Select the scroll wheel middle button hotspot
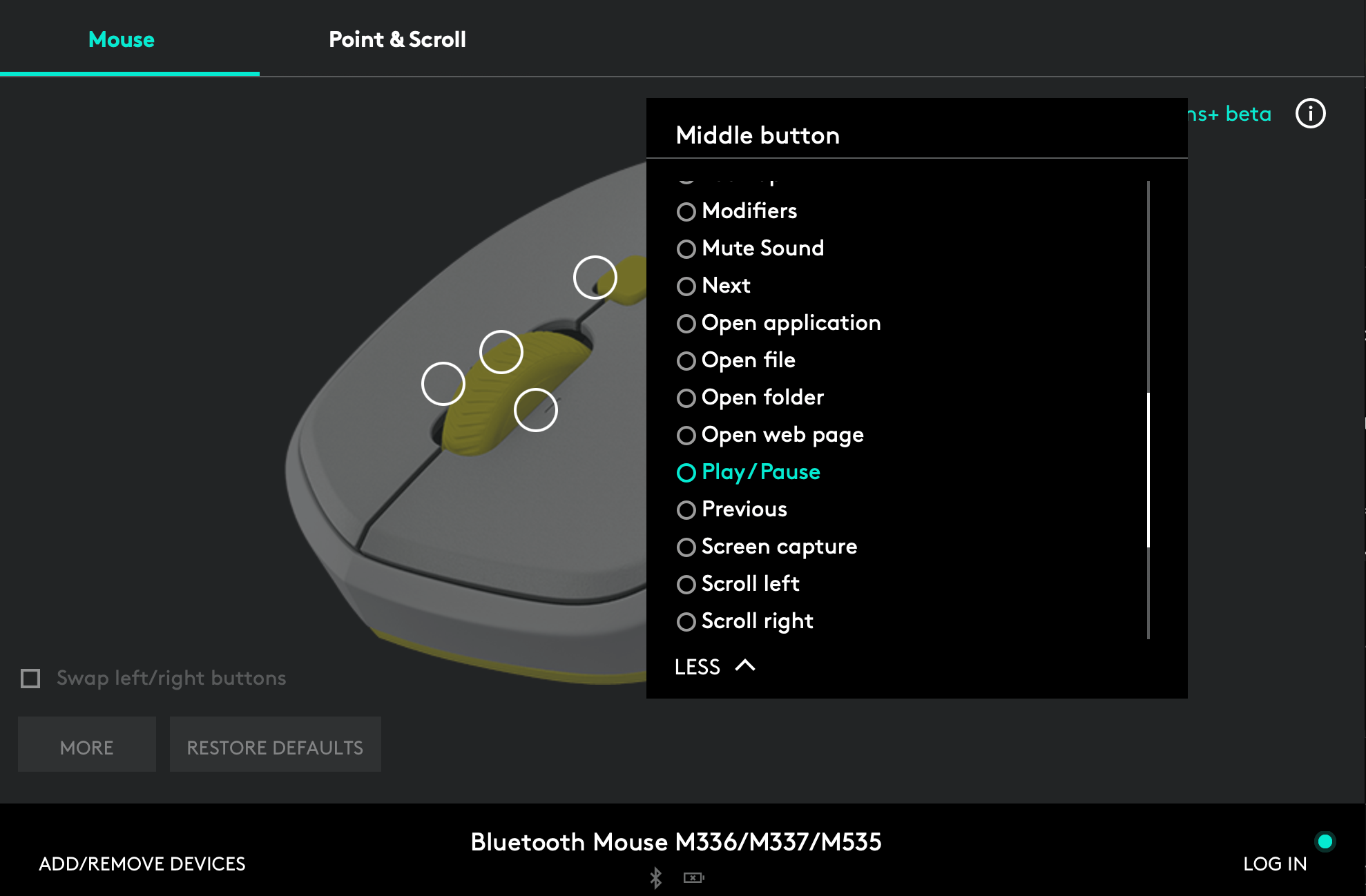The height and width of the screenshot is (896, 1366). point(501,352)
